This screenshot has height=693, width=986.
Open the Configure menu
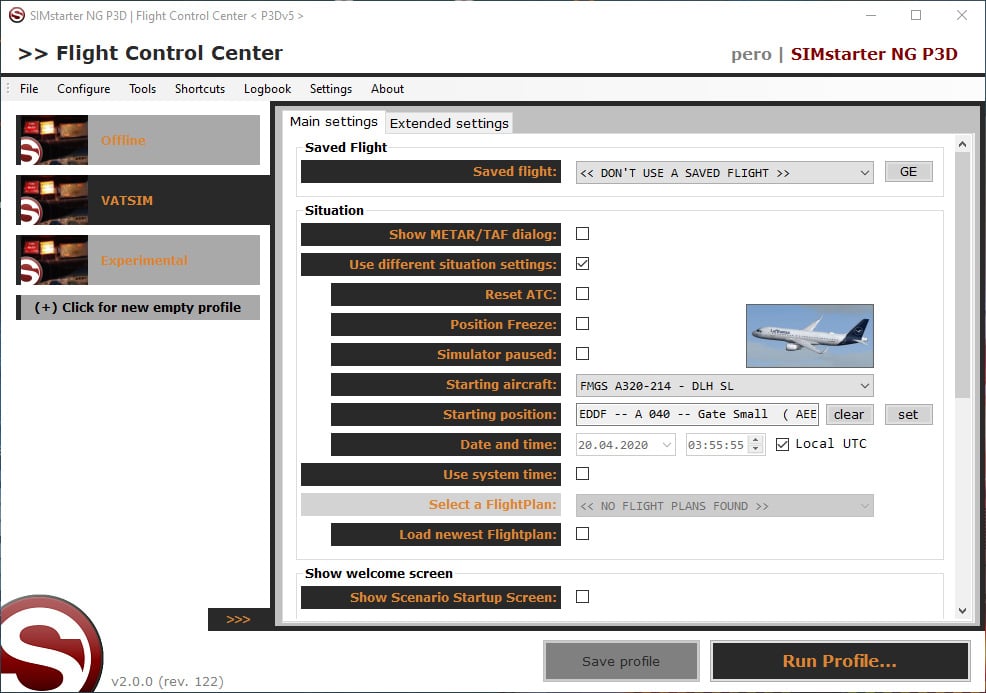click(x=83, y=89)
